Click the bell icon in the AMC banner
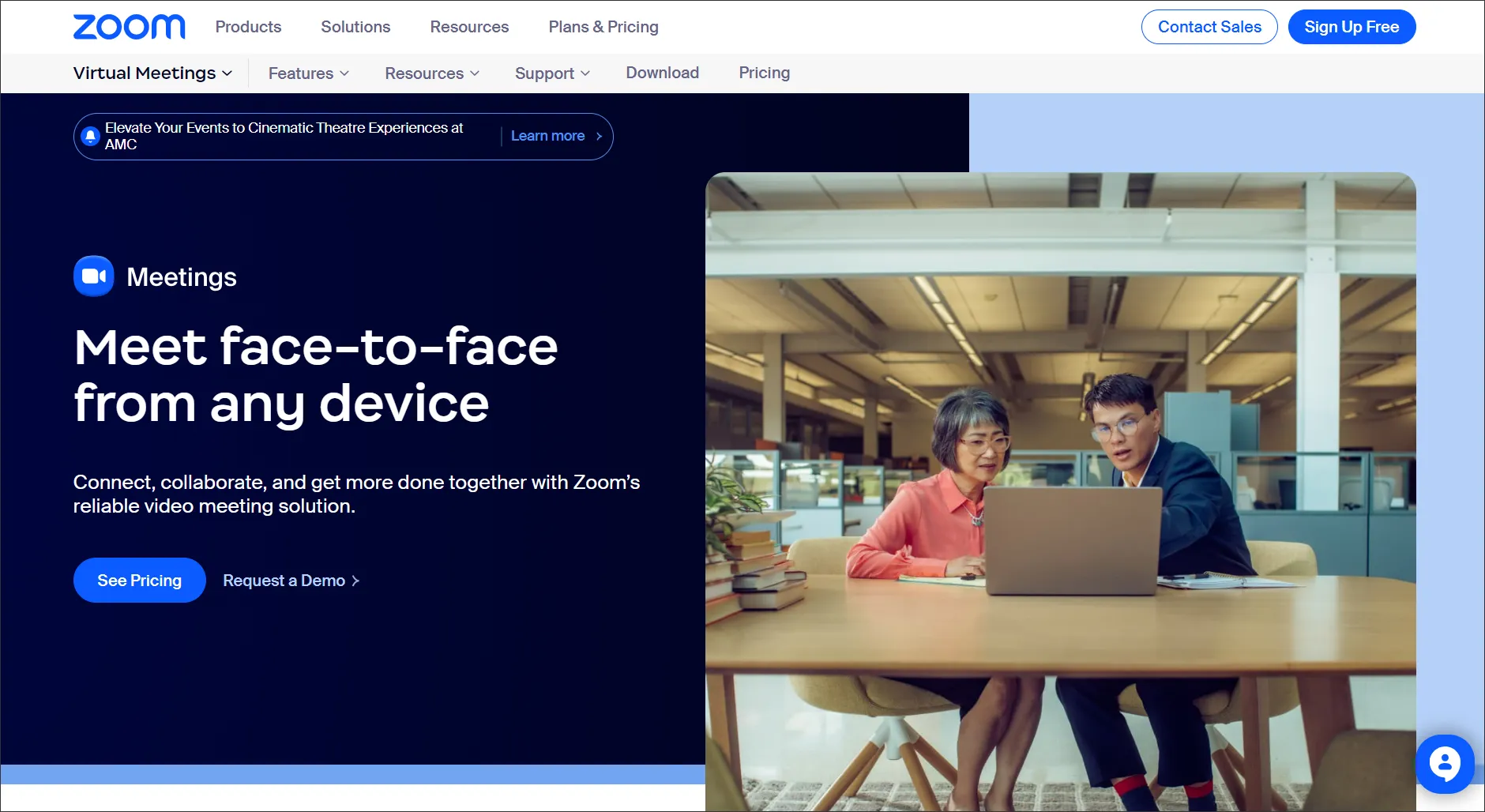Image resolution: width=1485 pixels, height=812 pixels. click(x=91, y=136)
